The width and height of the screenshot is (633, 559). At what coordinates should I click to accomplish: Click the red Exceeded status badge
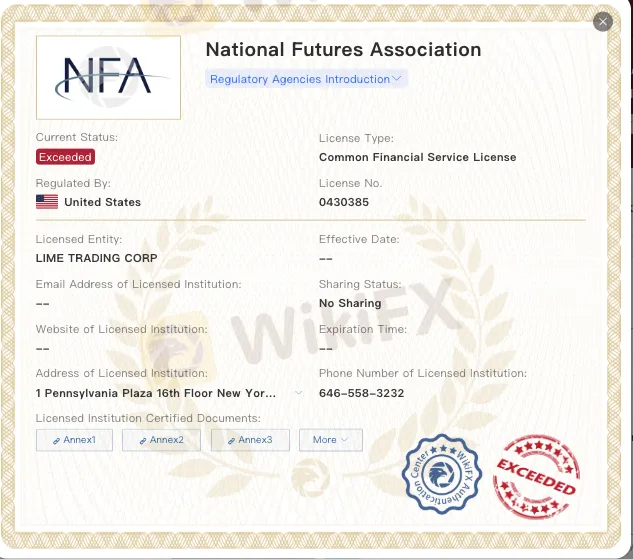pos(65,157)
